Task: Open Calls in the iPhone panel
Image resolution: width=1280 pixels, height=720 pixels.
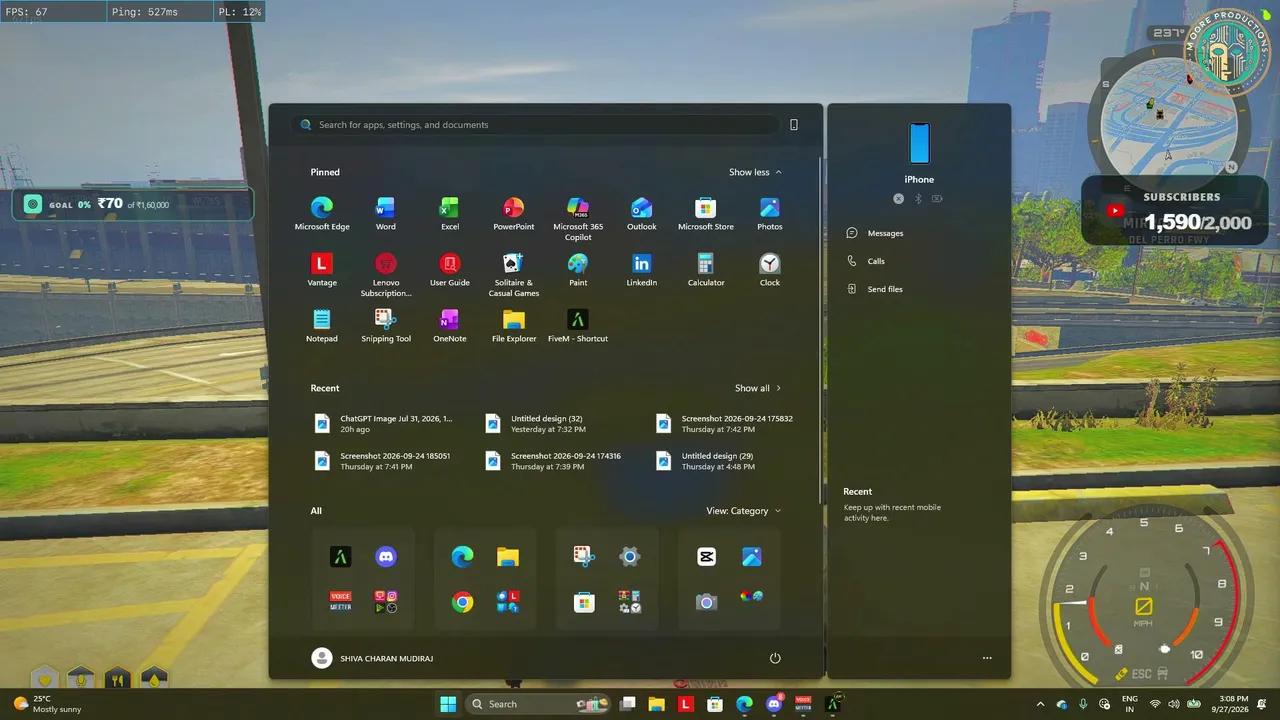Action: click(866, 261)
